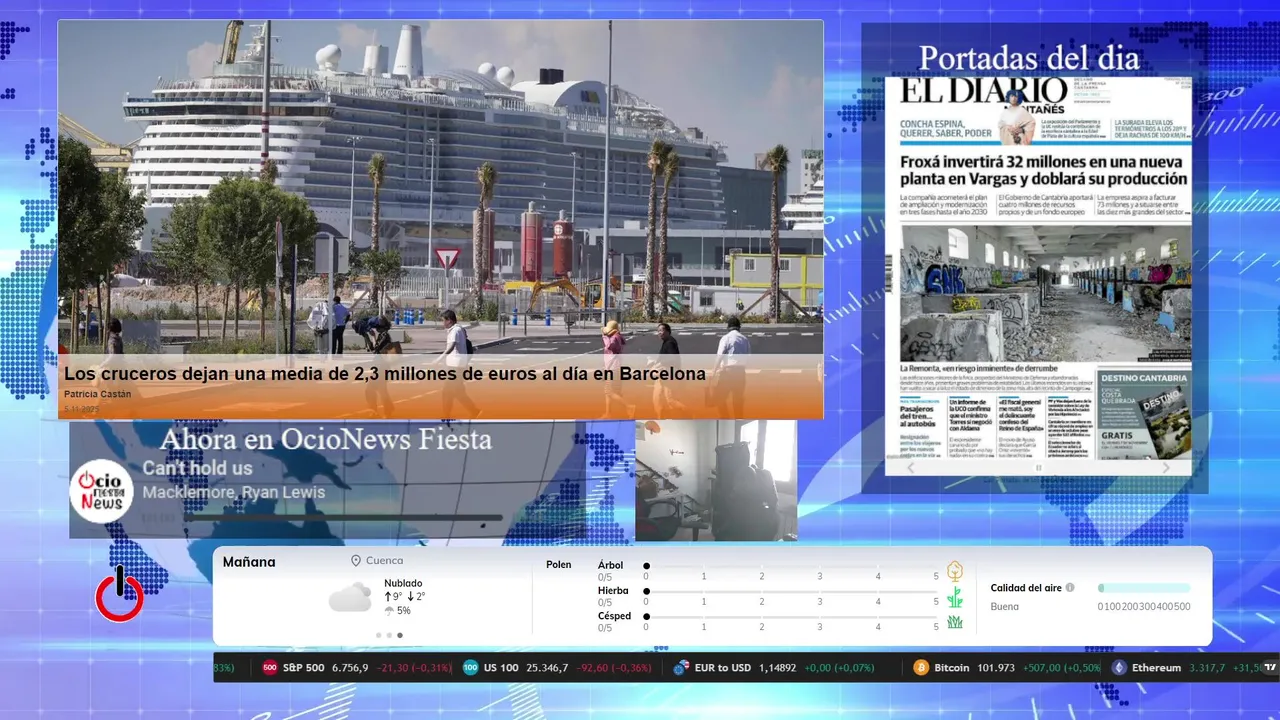Go to previous newspaper front page arrow
The image size is (1280, 720).
click(910, 467)
